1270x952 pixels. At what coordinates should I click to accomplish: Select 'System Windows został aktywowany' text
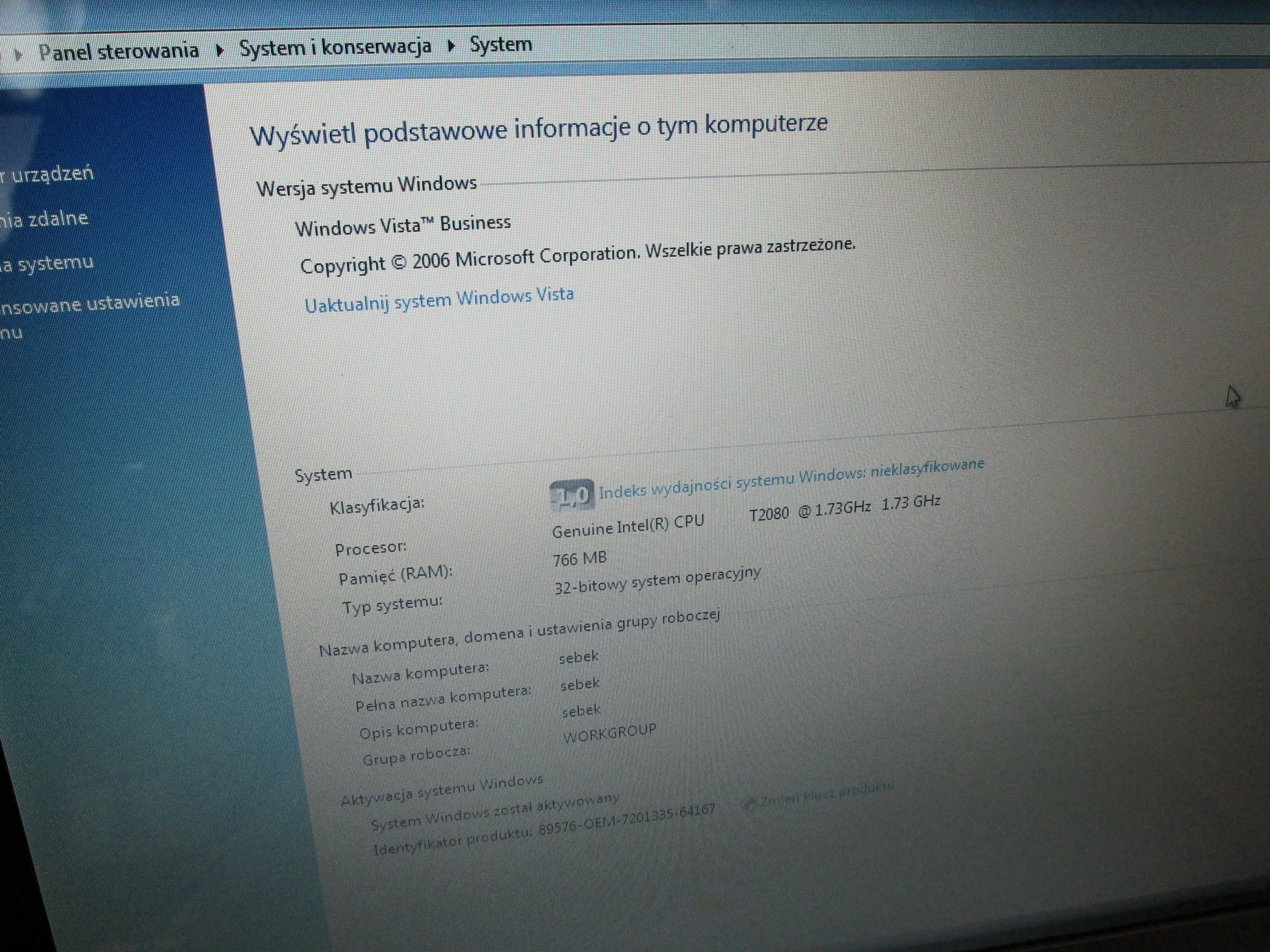pyautogui.click(x=495, y=812)
